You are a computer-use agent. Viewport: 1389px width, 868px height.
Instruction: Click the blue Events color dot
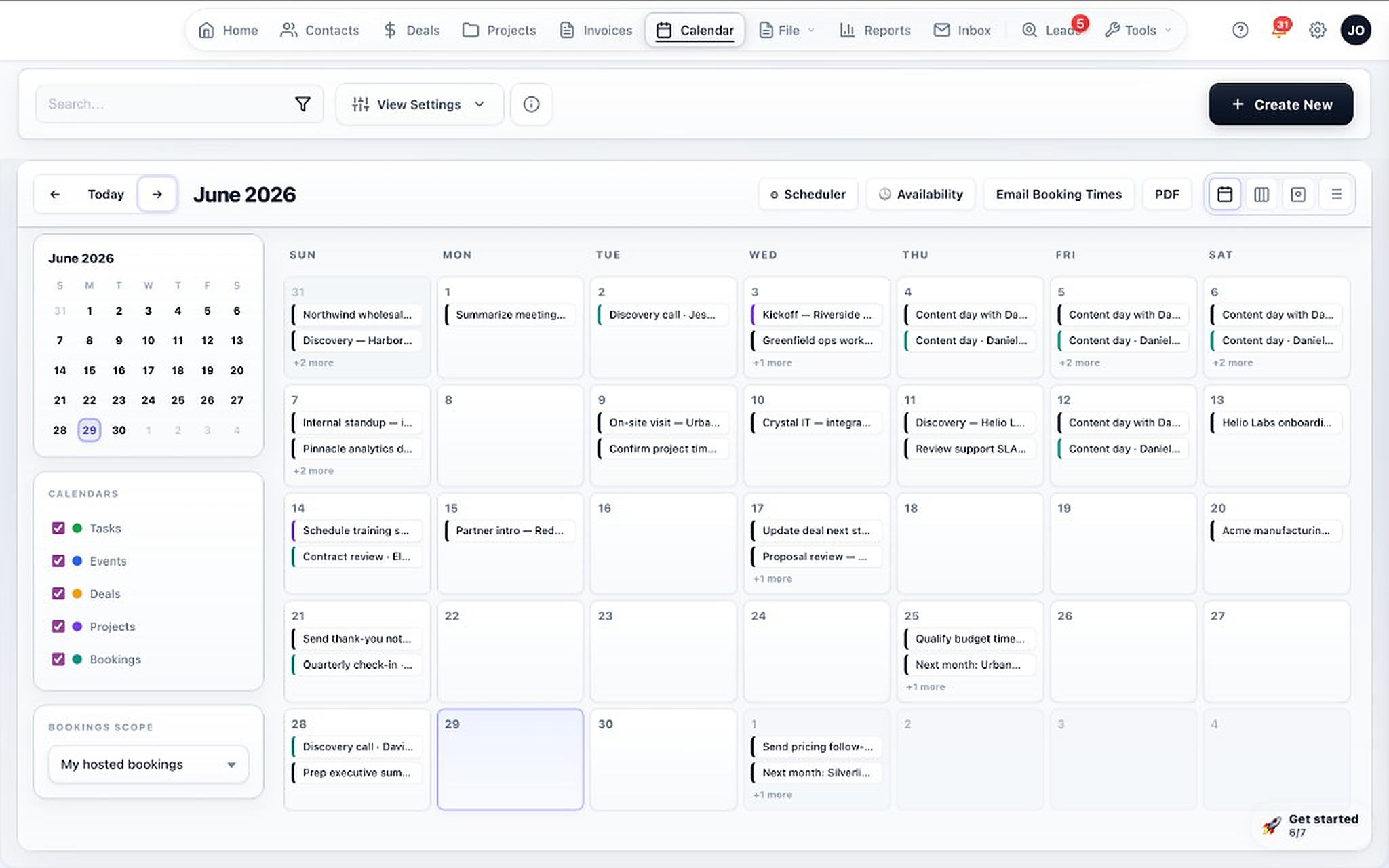(77, 561)
